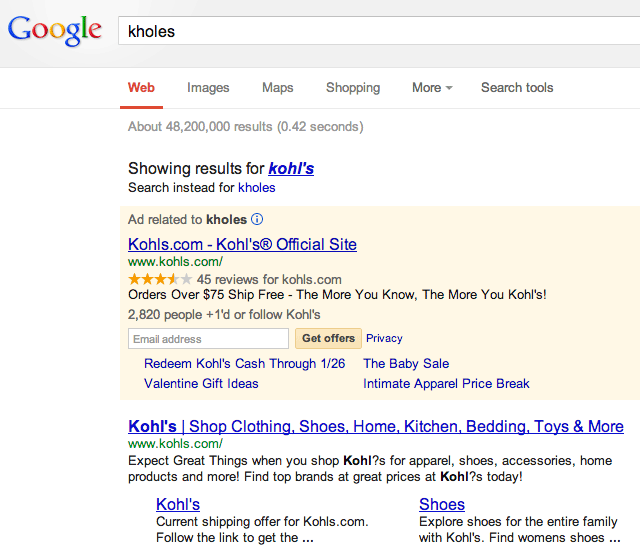
Task: Select the Web tab
Action: [141, 87]
